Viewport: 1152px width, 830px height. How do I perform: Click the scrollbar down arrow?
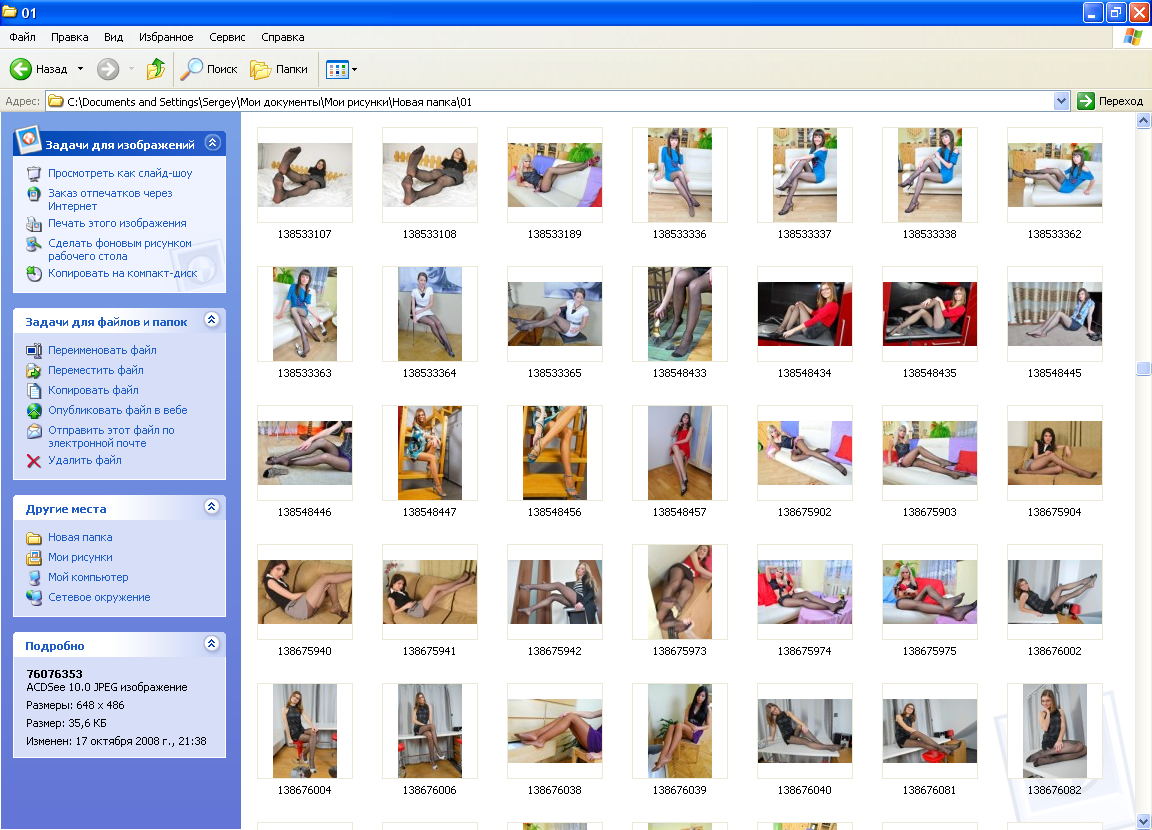(1143, 821)
